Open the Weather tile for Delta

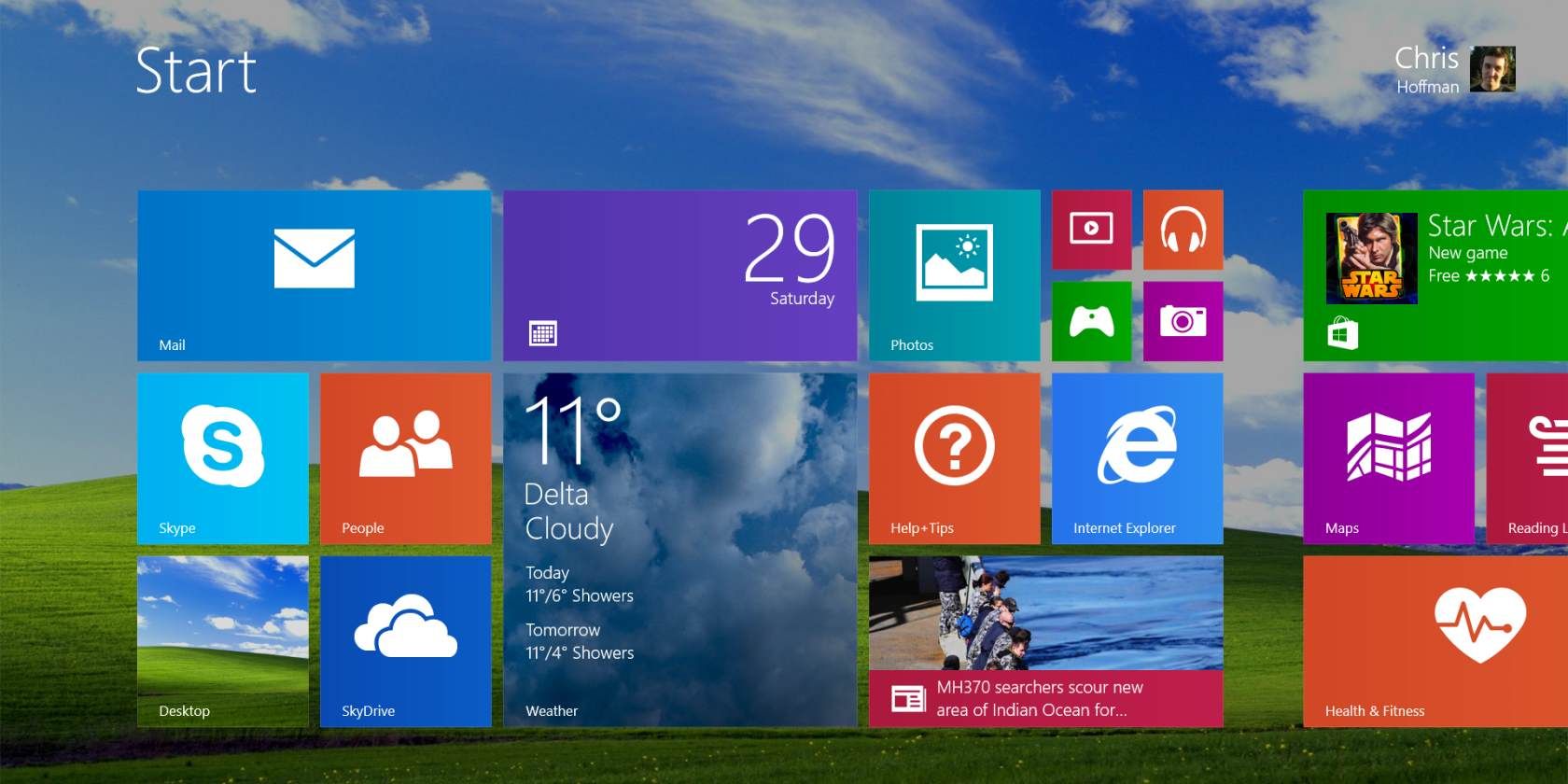point(679,550)
